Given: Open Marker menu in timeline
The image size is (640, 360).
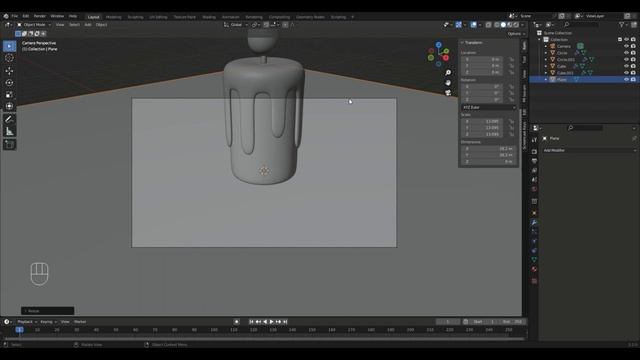Looking at the screenshot, I should (x=80, y=322).
